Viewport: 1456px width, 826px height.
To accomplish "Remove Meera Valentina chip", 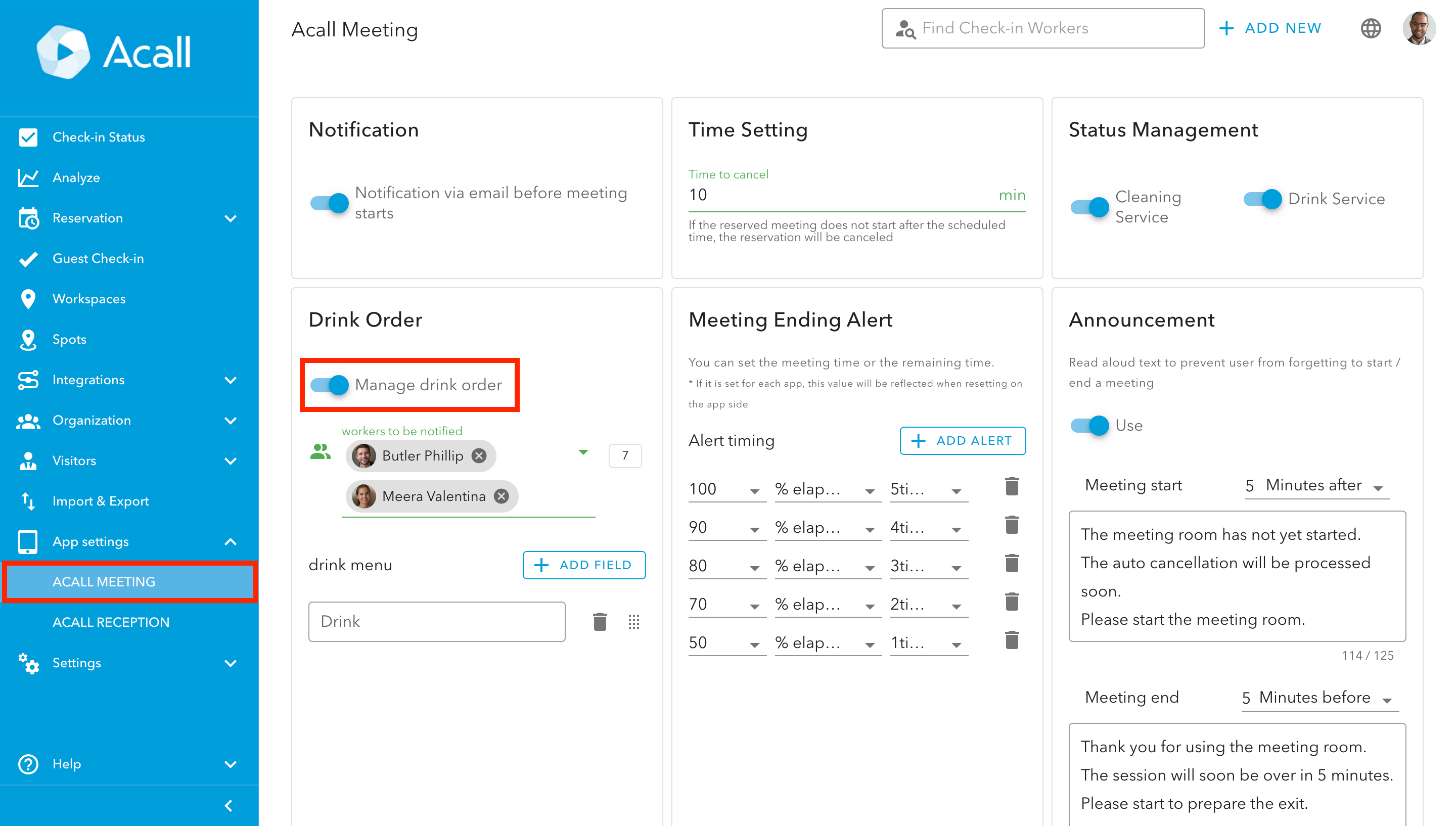I will [501, 496].
